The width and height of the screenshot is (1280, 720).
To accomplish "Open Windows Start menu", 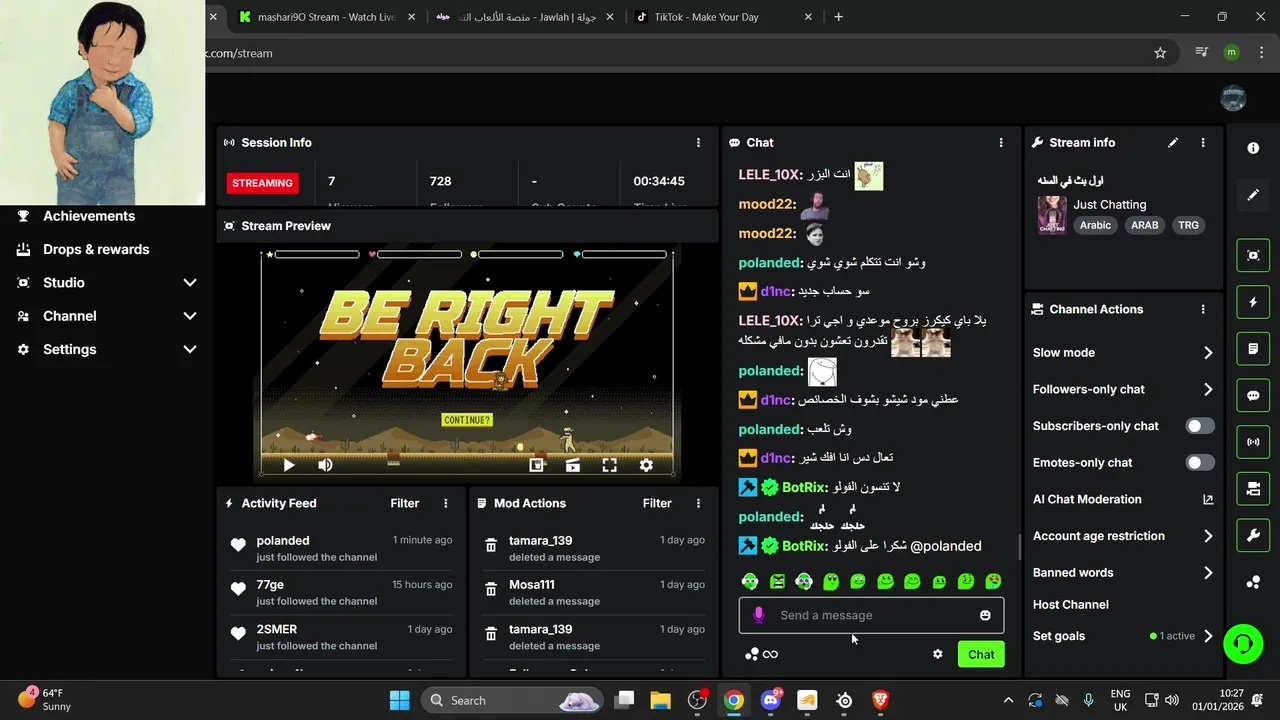I will coord(399,700).
